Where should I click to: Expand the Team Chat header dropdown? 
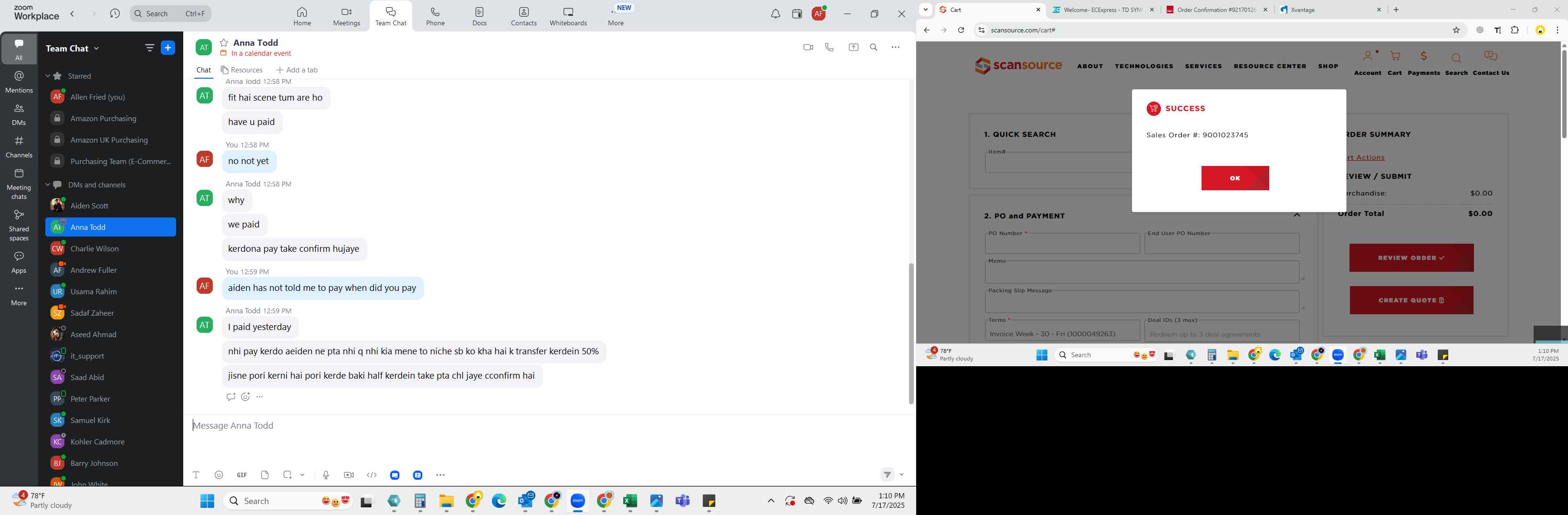(x=97, y=49)
